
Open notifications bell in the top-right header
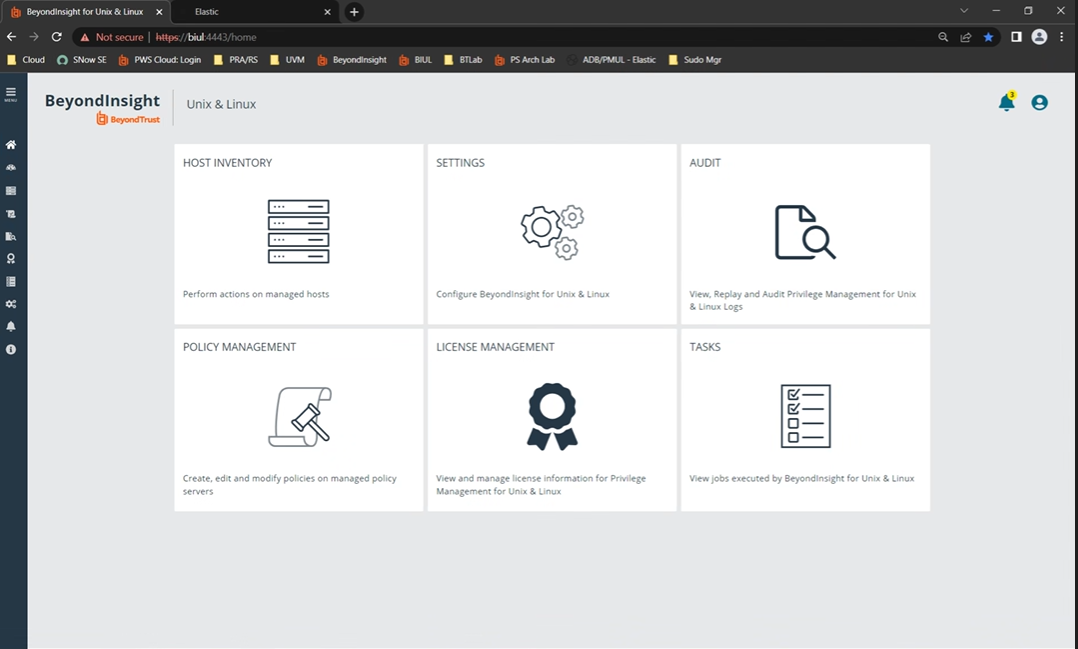[1006, 103]
